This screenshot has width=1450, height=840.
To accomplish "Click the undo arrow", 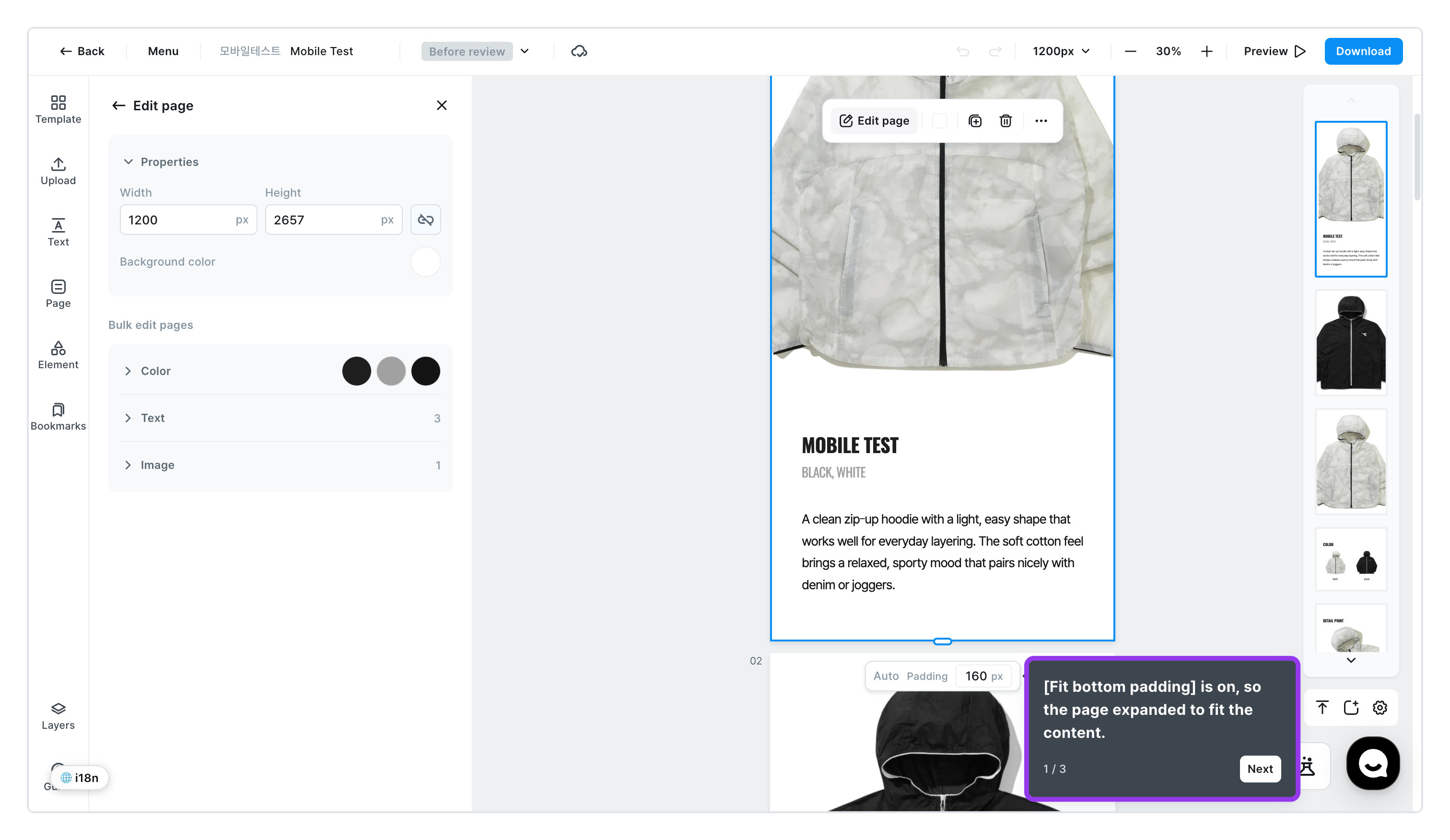I will coord(963,51).
